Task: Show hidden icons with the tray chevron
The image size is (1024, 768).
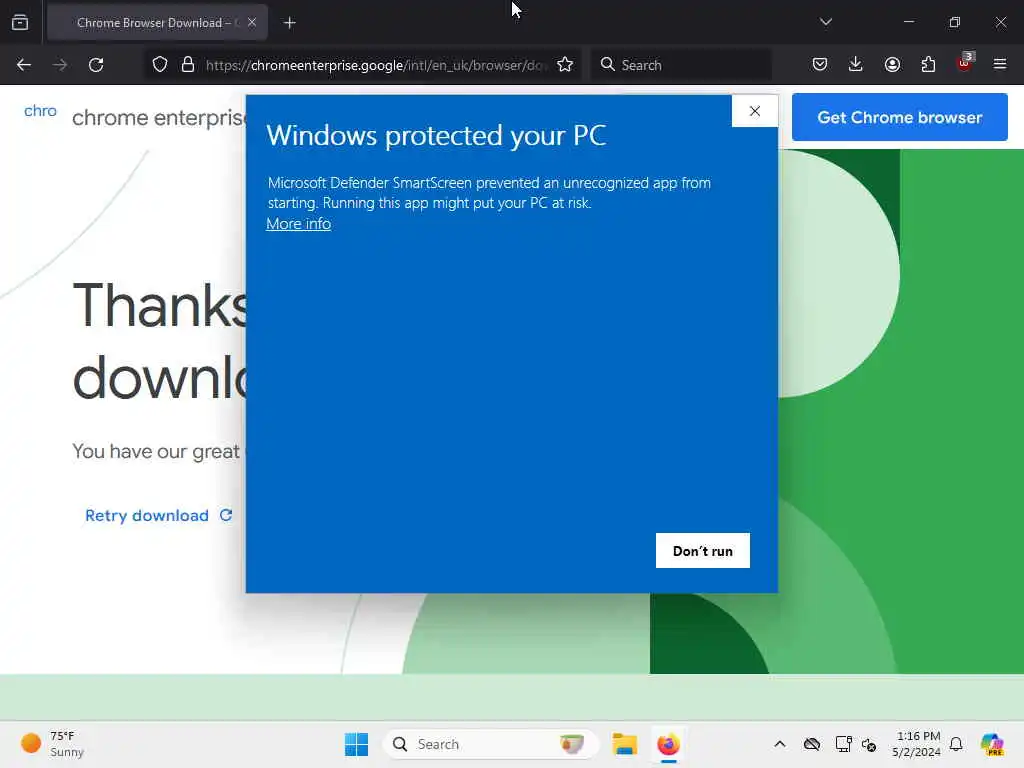Action: (x=780, y=744)
